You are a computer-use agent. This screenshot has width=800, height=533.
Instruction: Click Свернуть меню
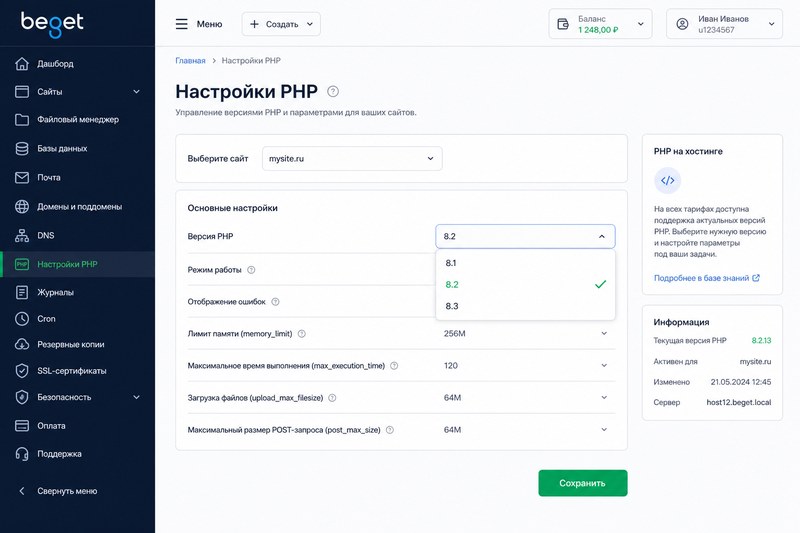point(67,491)
